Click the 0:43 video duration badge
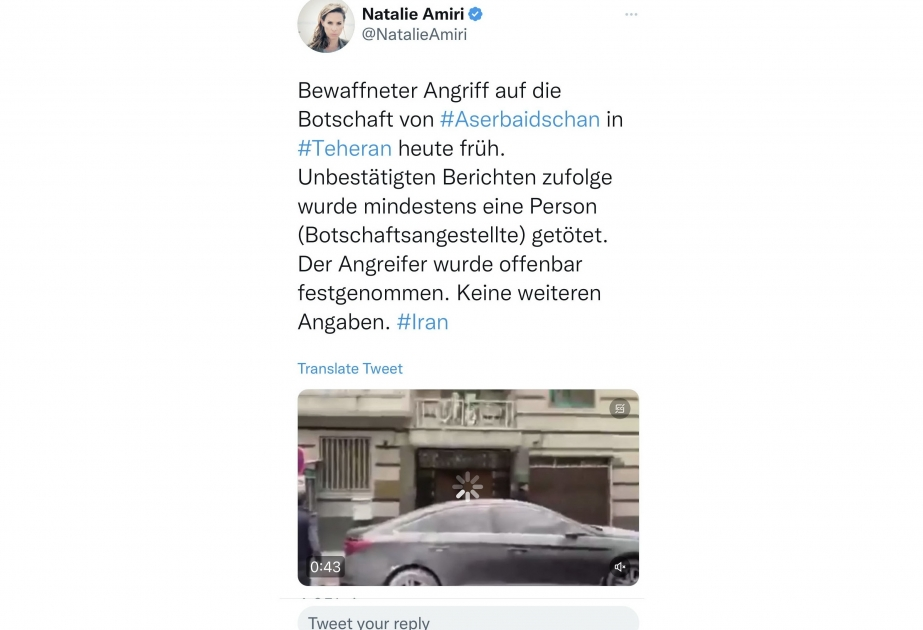 tap(325, 566)
